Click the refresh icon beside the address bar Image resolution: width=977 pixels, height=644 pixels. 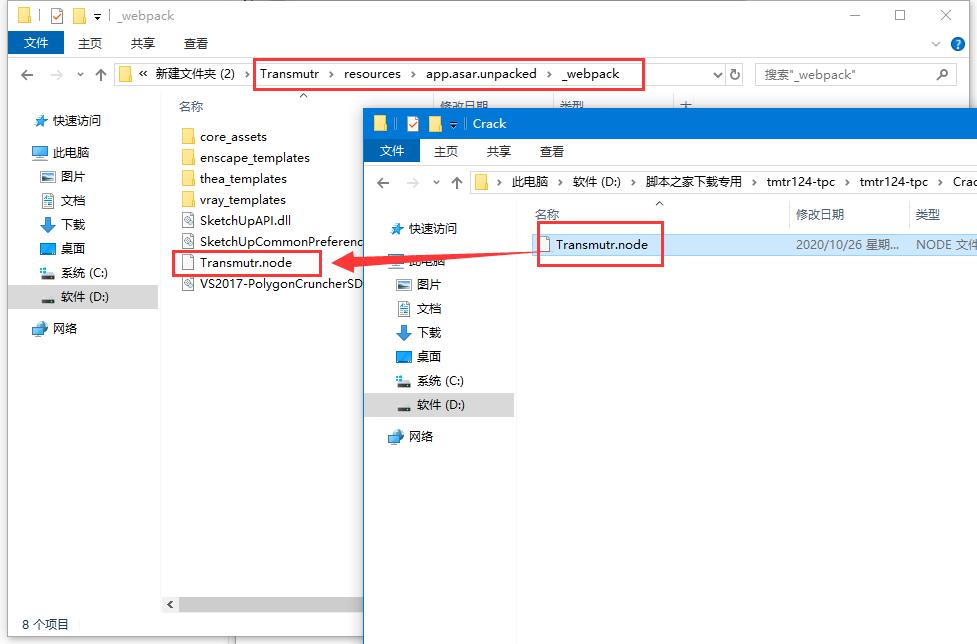pyautogui.click(x=736, y=74)
